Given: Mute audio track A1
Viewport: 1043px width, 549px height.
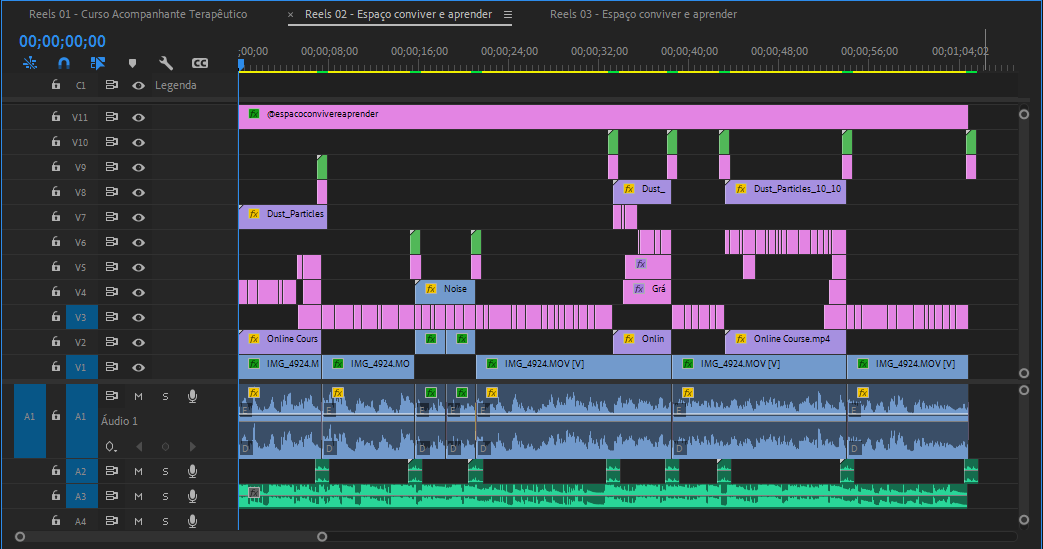Looking at the screenshot, I should 138,397.
